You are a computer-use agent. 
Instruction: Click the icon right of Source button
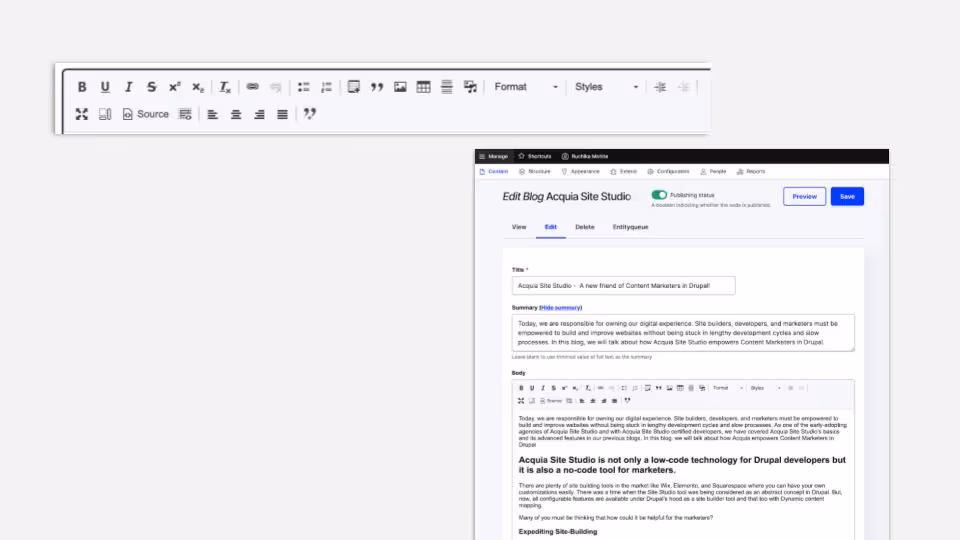click(185, 114)
